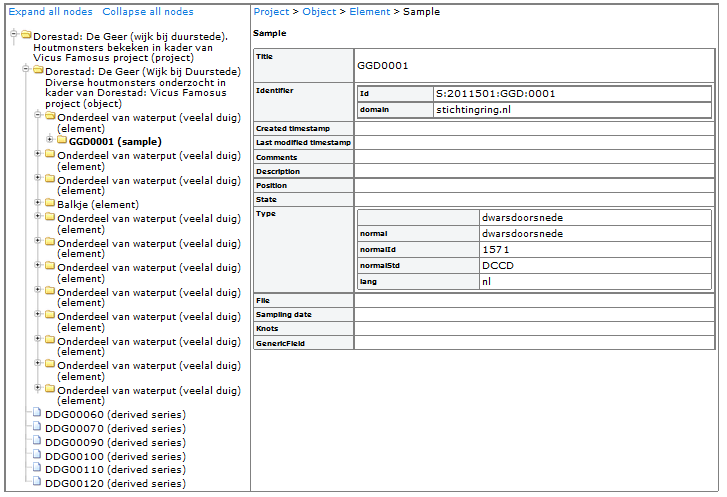The width and height of the screenshot is (727, 497).
Task: Click the File field label
Action: click(x=262, y=300)
